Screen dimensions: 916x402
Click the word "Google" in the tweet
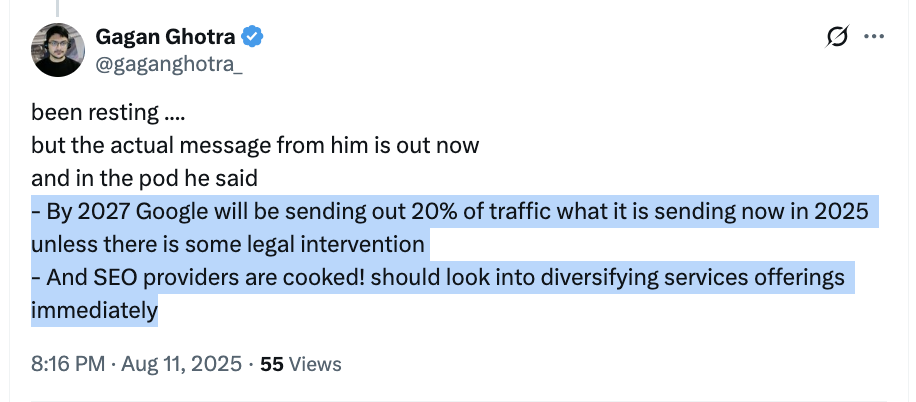click(x=170, y=212)
